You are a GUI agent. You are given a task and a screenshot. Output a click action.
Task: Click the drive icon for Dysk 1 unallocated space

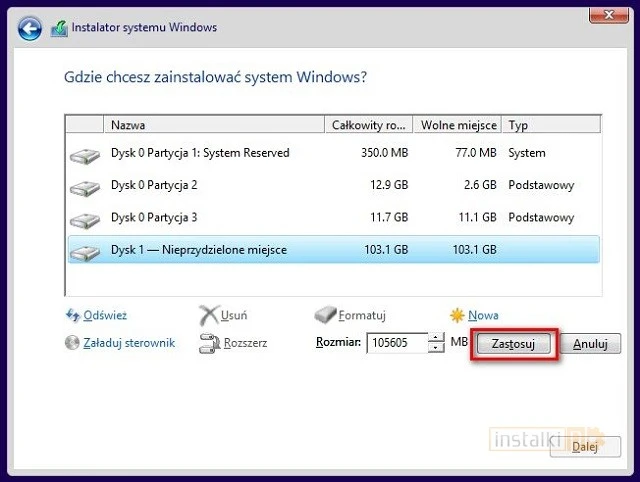click(x=85, y=252)
